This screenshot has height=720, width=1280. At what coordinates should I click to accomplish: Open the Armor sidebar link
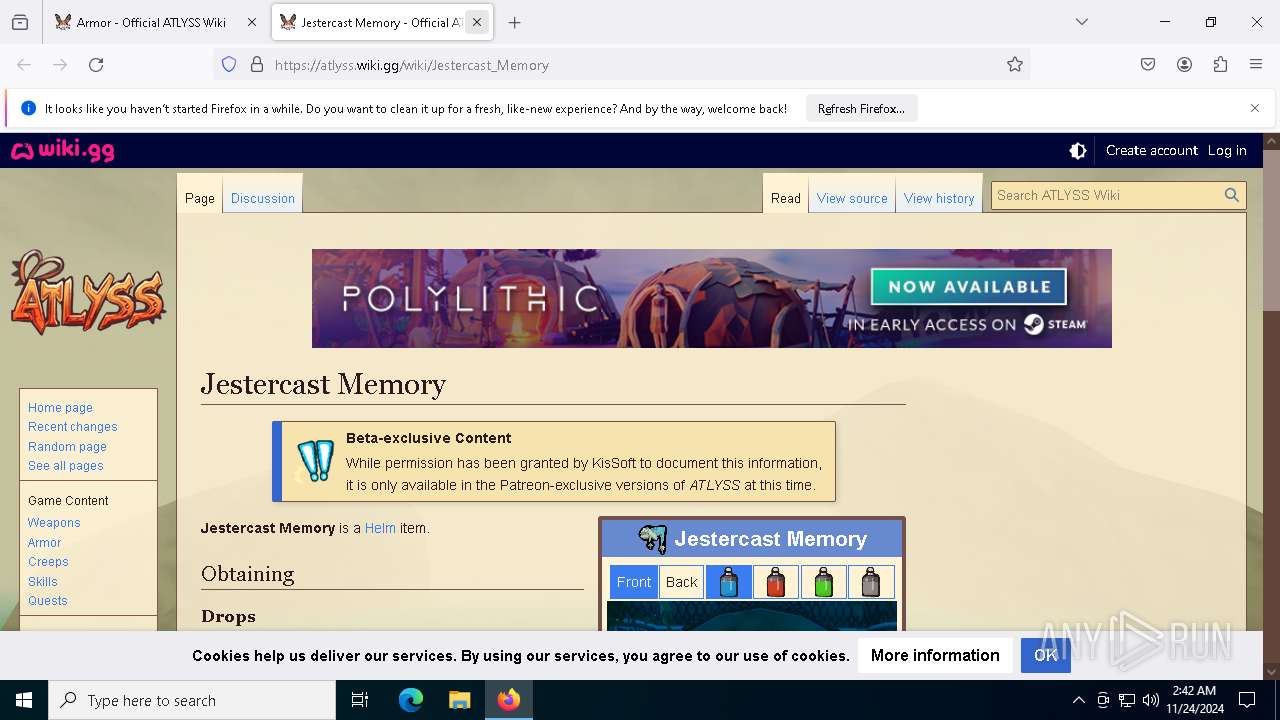point(45,543)
